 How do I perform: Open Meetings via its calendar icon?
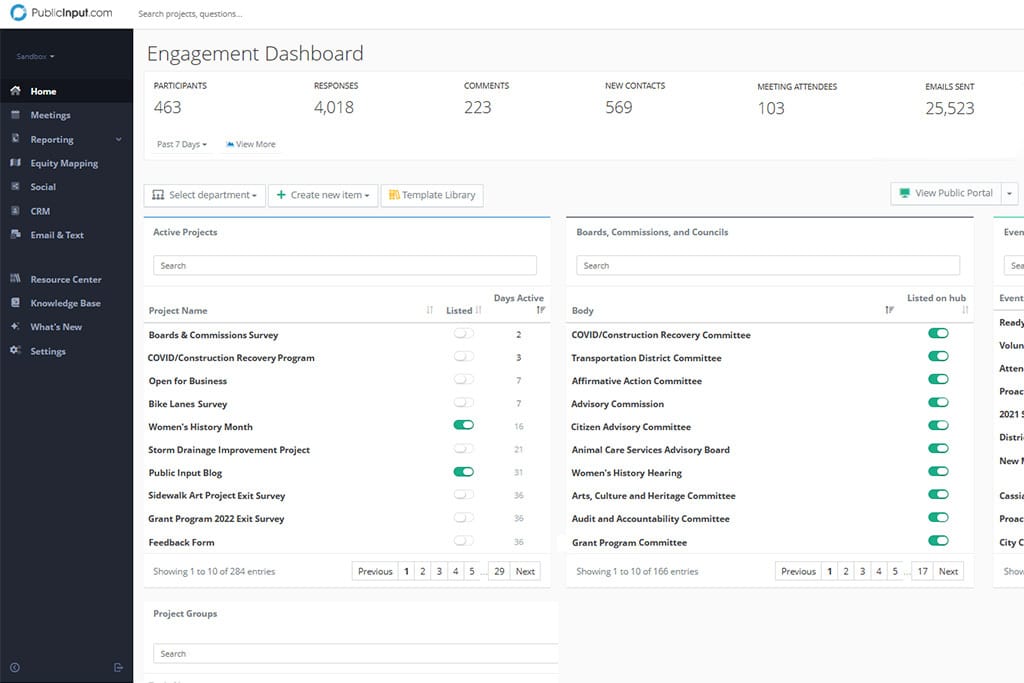click(x=15, y=115)
